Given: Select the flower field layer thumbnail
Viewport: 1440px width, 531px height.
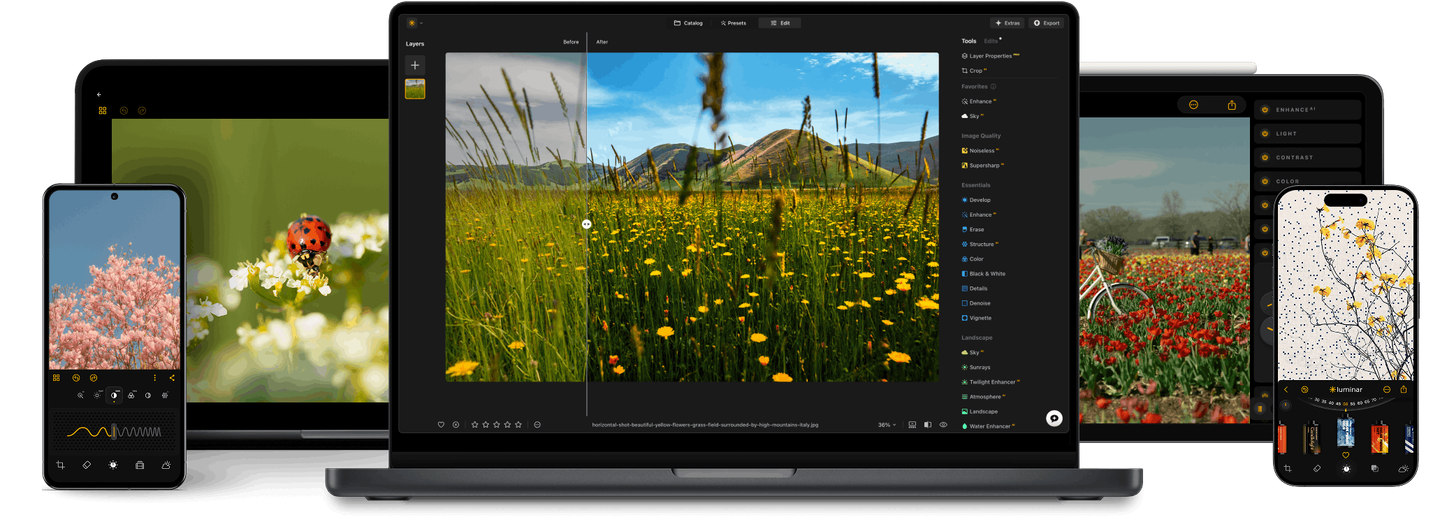Looking at the screenshot, I should (x=415, y=89).
